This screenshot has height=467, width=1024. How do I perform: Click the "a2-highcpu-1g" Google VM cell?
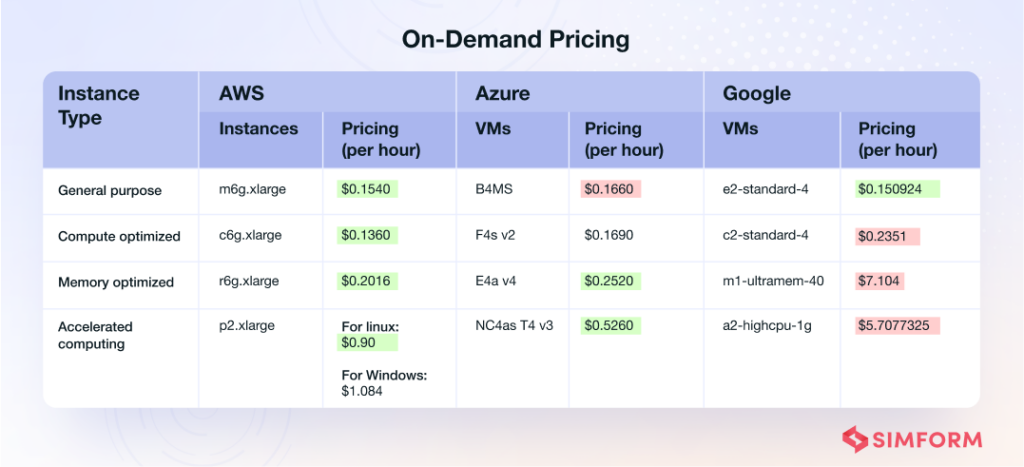coord(767,325)
